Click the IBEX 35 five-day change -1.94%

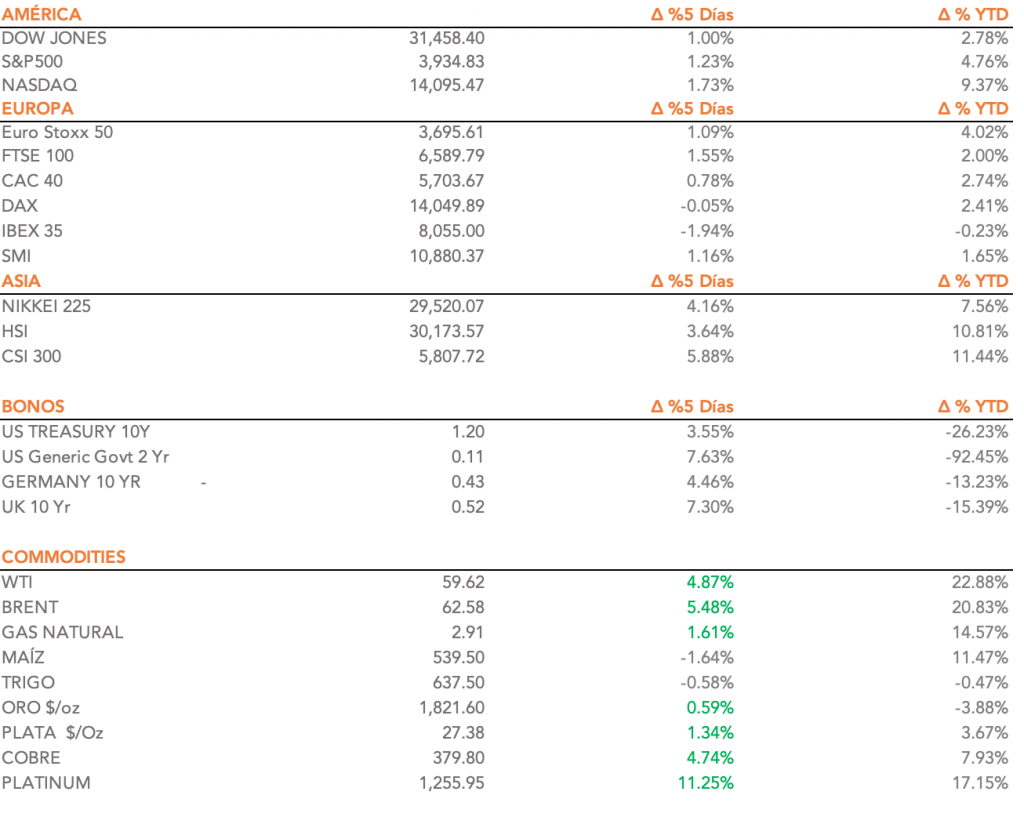[x=706, y=231]
